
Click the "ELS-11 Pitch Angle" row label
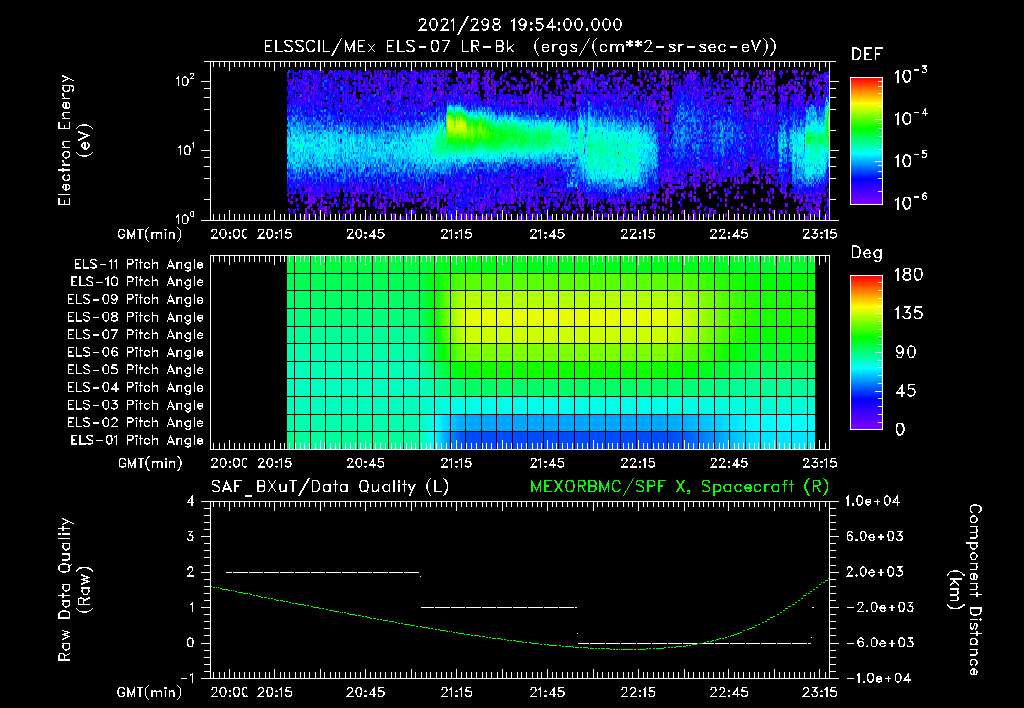point(138,265)
